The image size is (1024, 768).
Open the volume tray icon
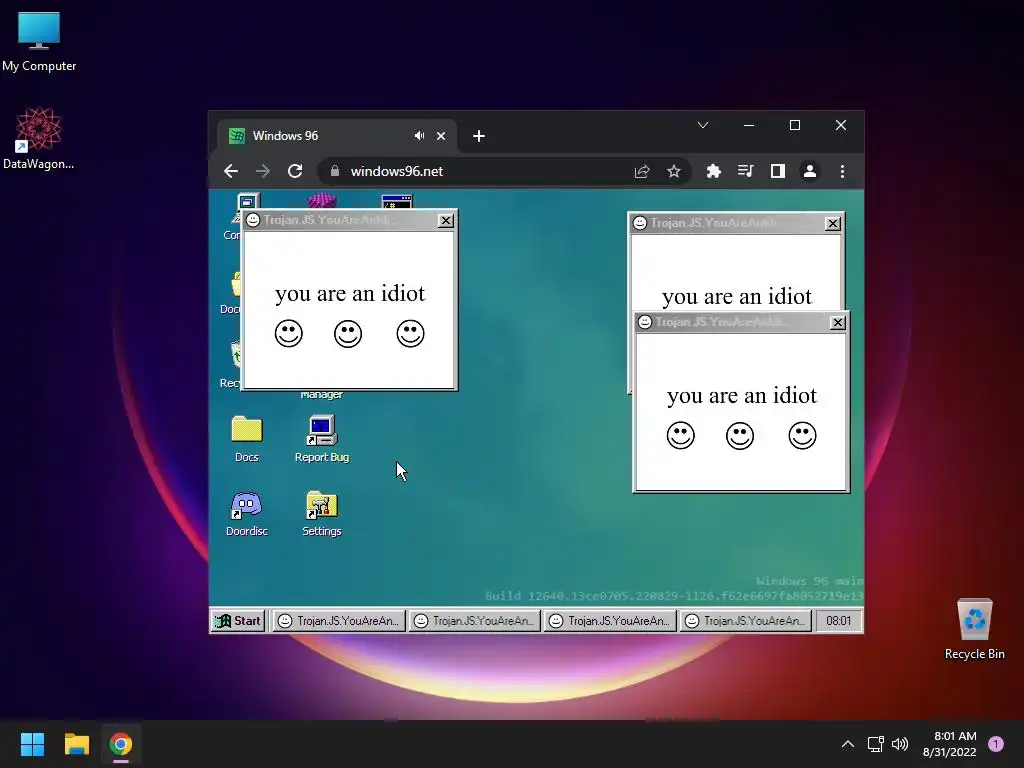tap(900, 744)
